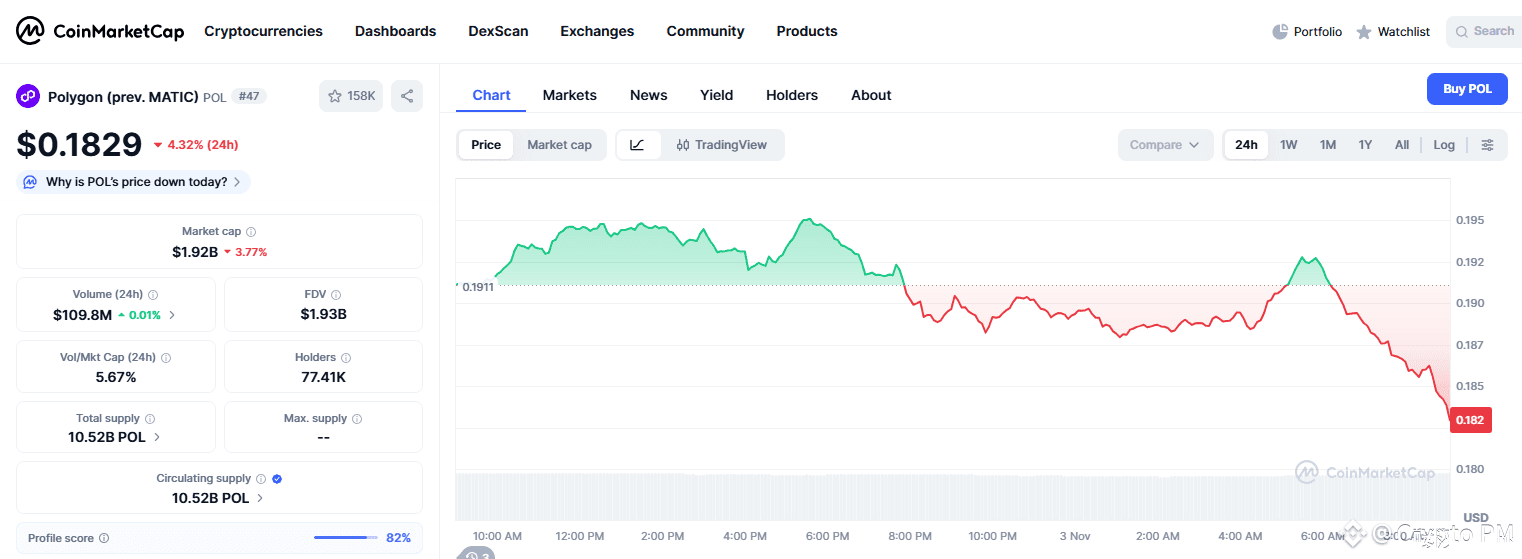Click the share icon beside Polygon

pos(407,96)
